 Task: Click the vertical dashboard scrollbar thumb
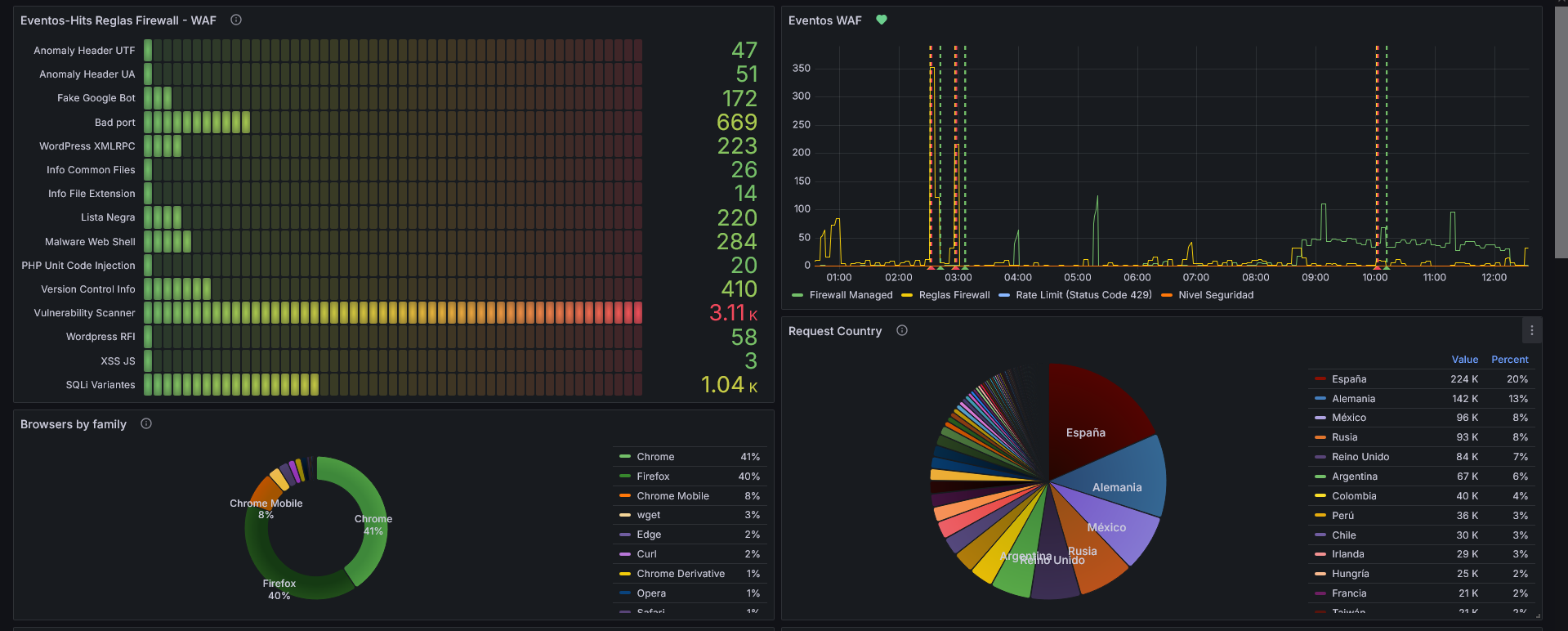(1561, 131)
